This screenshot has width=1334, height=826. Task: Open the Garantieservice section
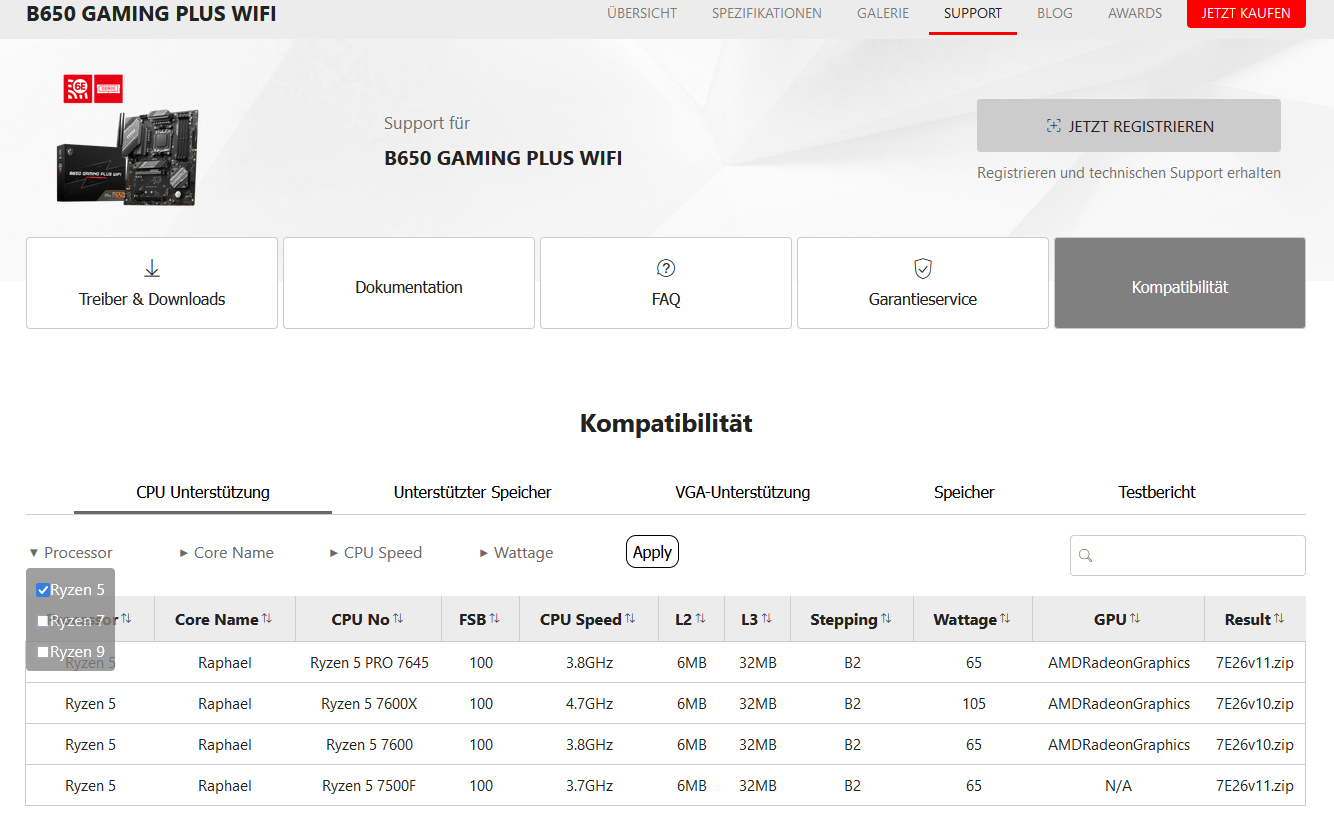923,283
